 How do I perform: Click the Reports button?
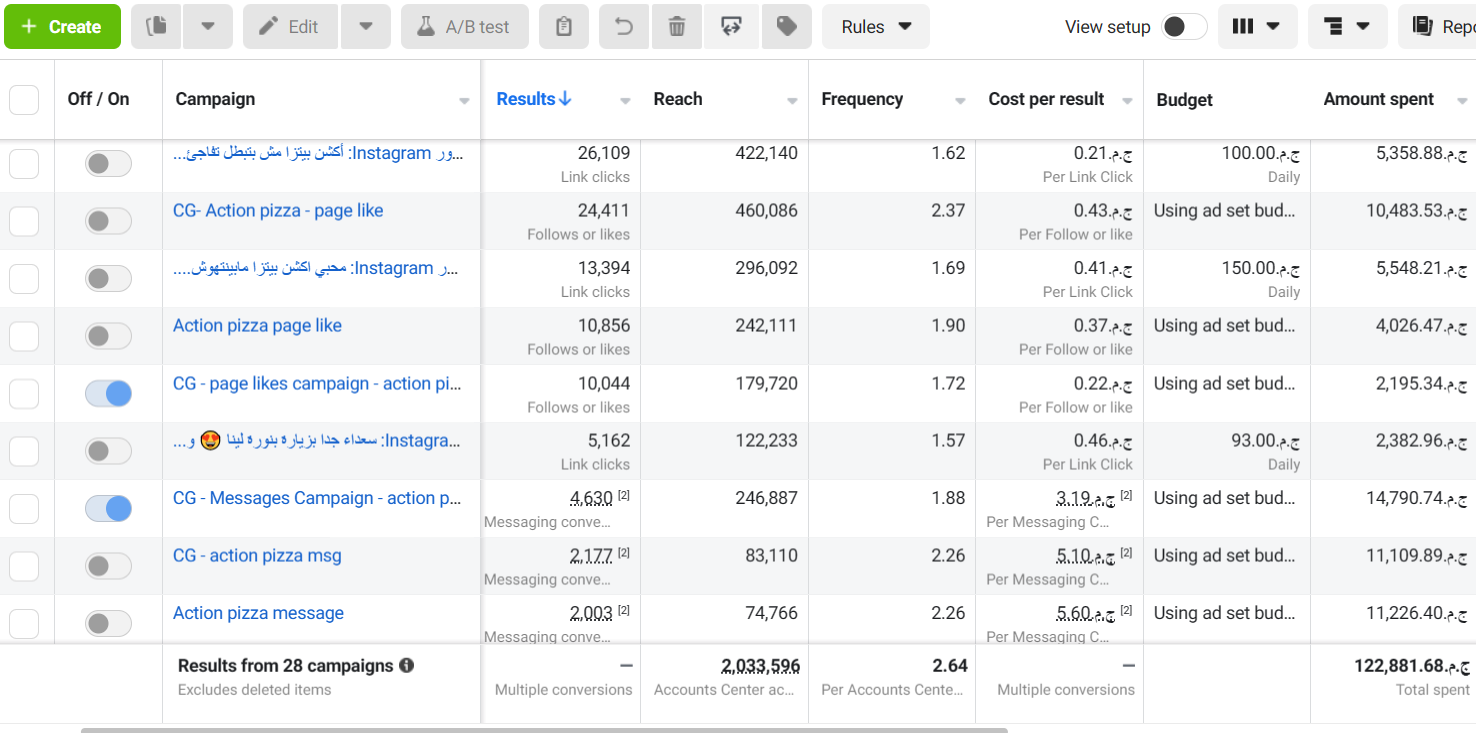pyautogui.click(x=1440, y=27)
